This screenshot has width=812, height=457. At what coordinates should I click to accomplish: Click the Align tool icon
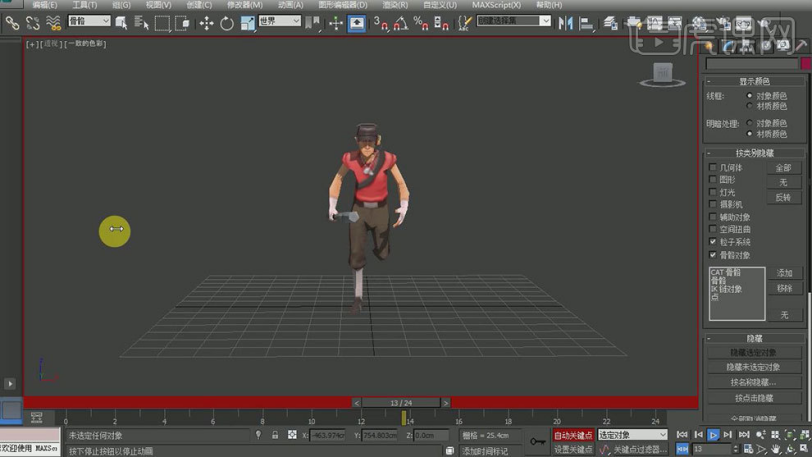[x=586, y=23]
